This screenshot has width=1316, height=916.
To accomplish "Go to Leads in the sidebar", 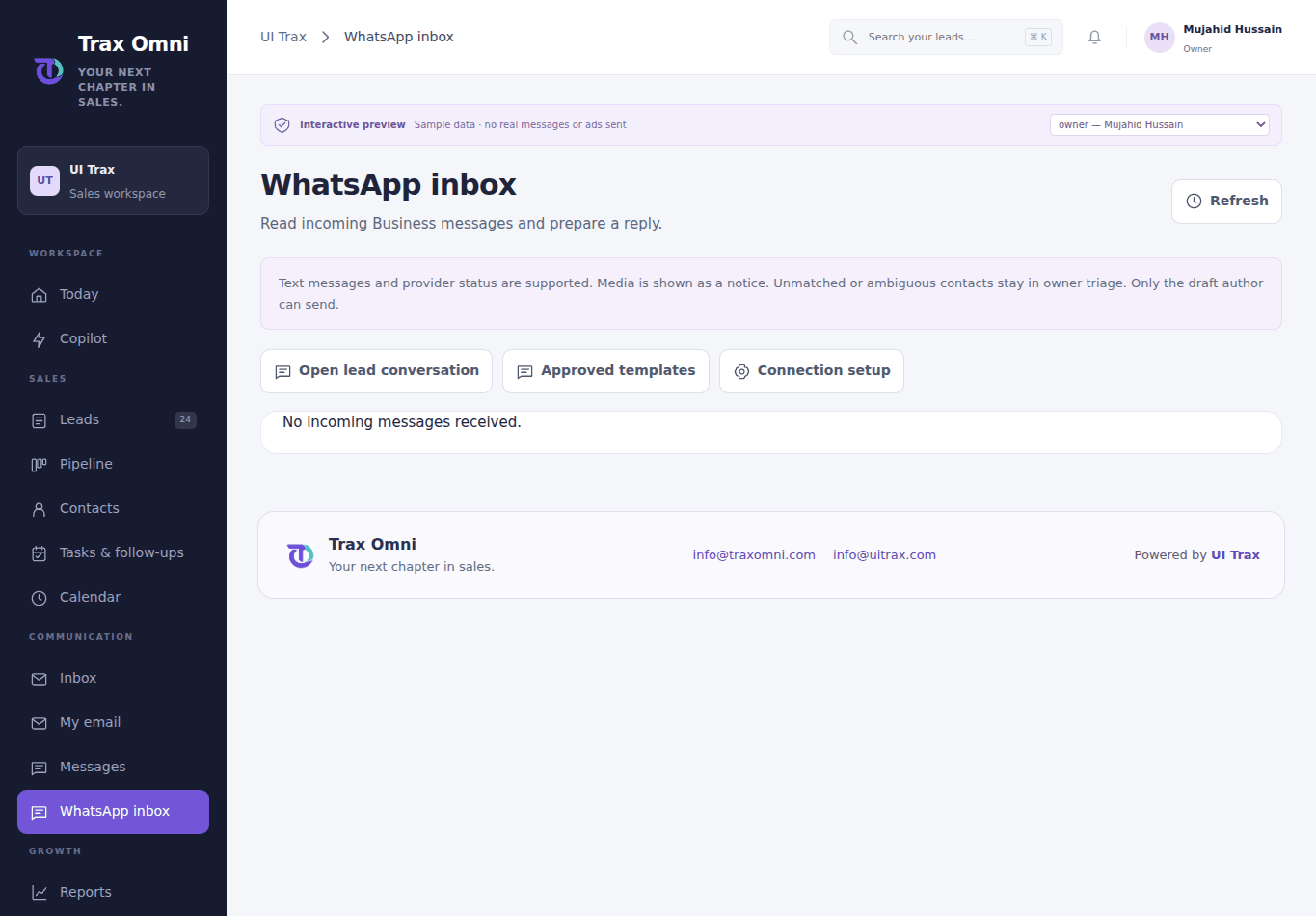I will pos(113,419).
